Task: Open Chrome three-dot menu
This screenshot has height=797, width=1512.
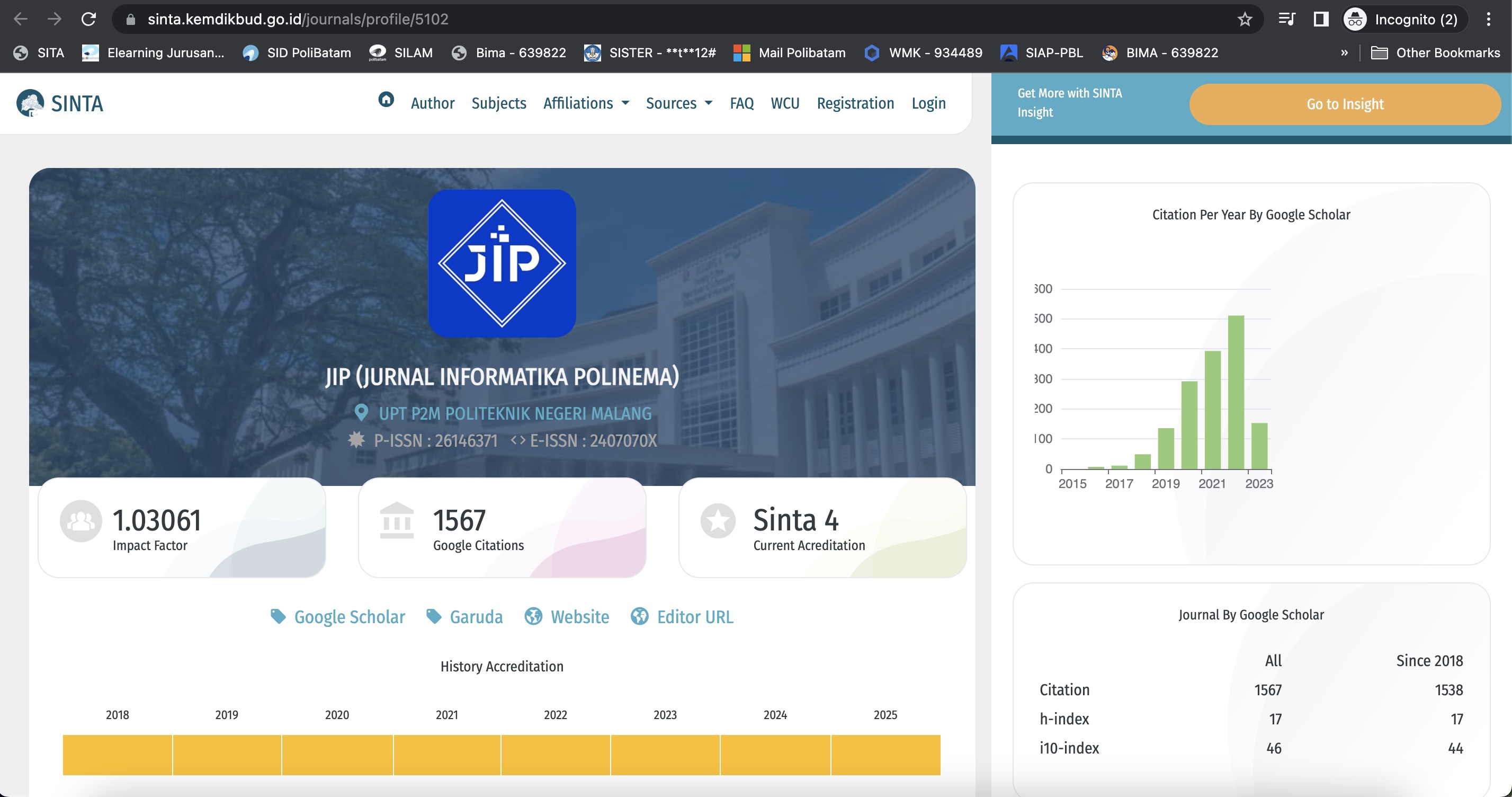Action: (x=1488, y=20)
